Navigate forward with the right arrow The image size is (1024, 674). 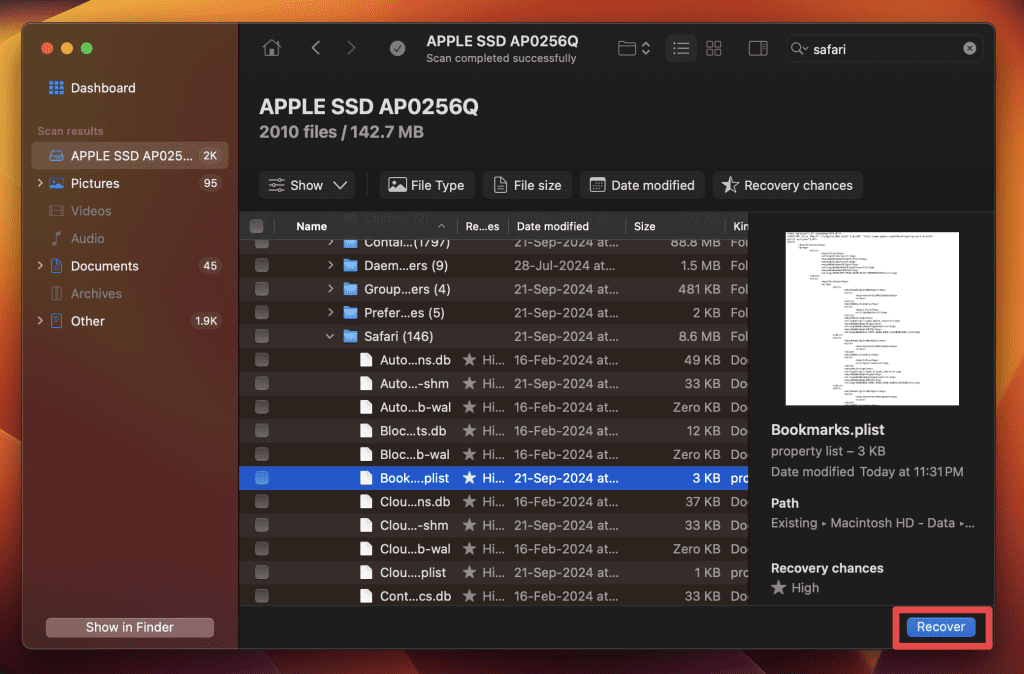pyautogui.click(x=351, y=48)
